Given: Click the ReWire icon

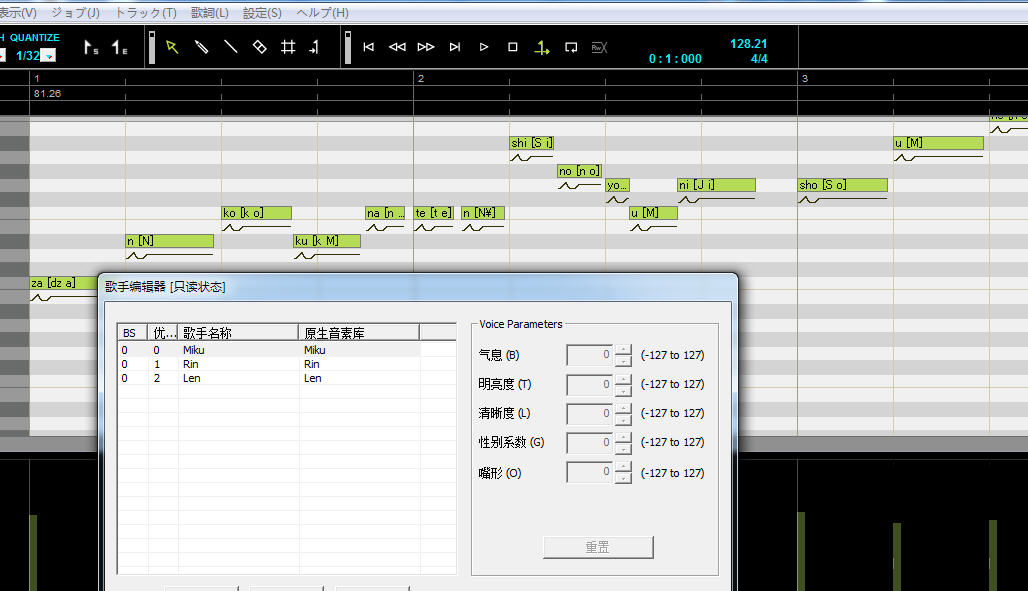Looking at the screenshot, I should pyautogui.click(x=599, y=47).
